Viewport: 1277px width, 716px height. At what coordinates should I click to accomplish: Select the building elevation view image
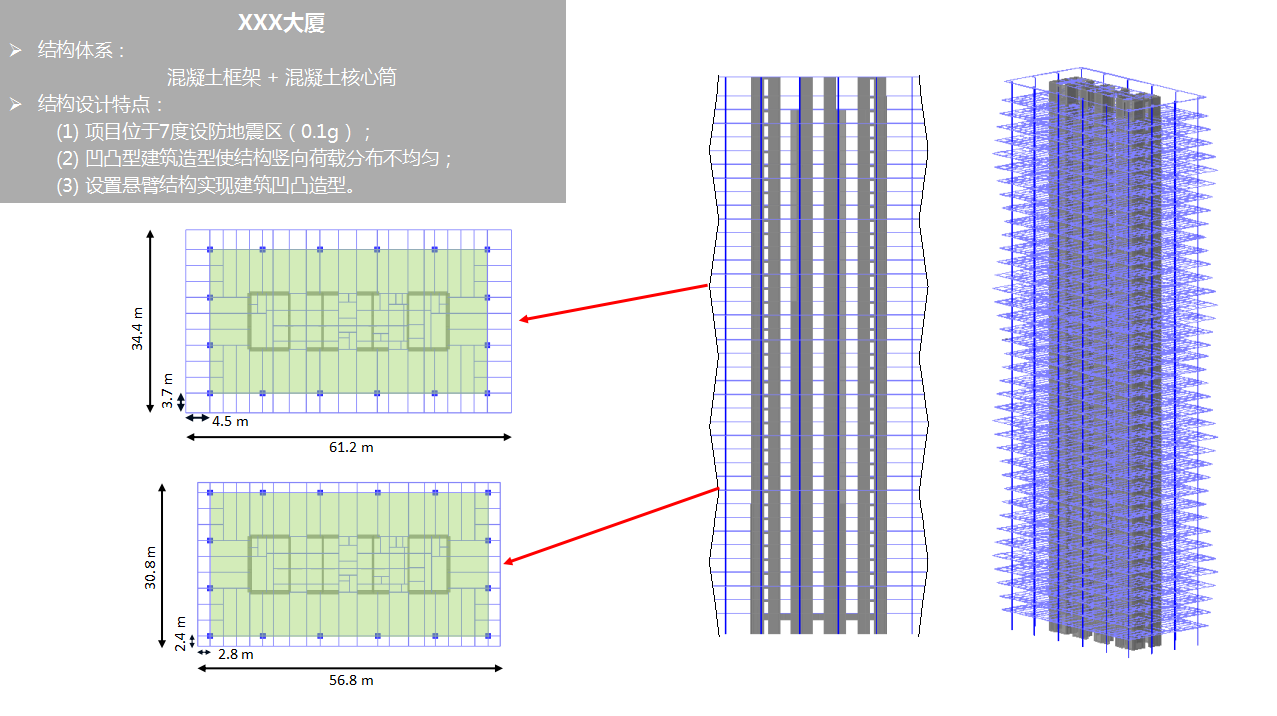[x=818, y=355]
